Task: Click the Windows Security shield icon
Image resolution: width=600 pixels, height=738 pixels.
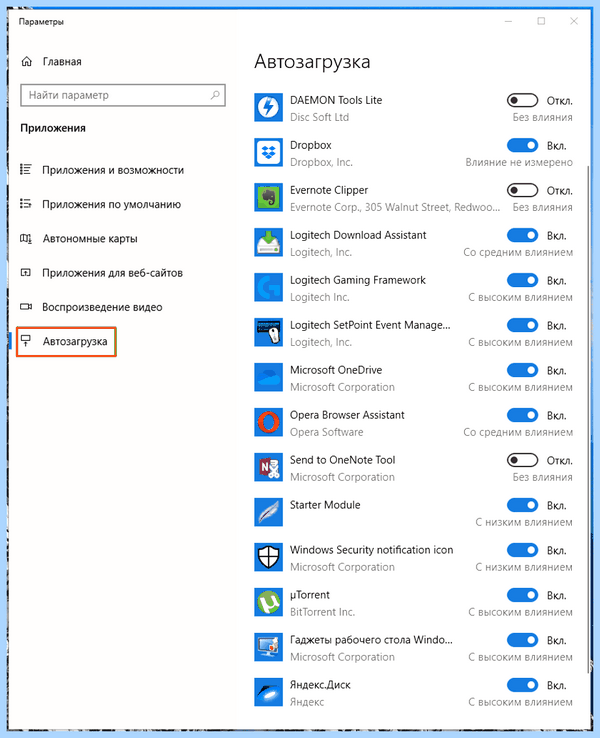Action: 268,557
